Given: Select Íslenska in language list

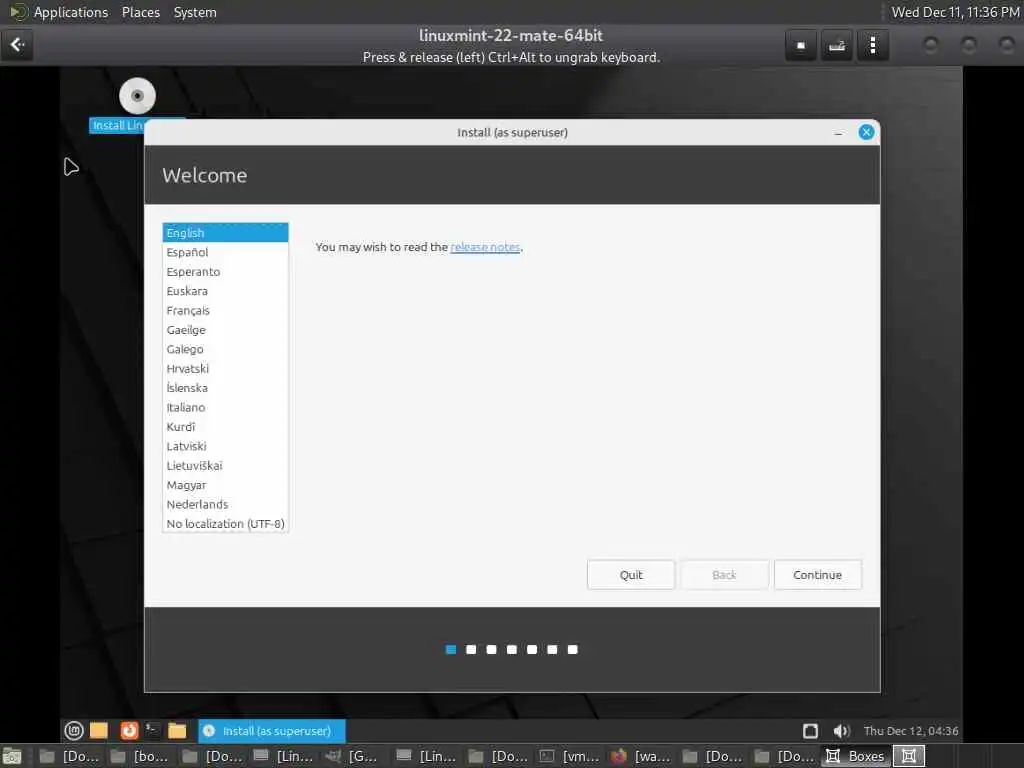Looking at the screenshot, I should point(225,388).
